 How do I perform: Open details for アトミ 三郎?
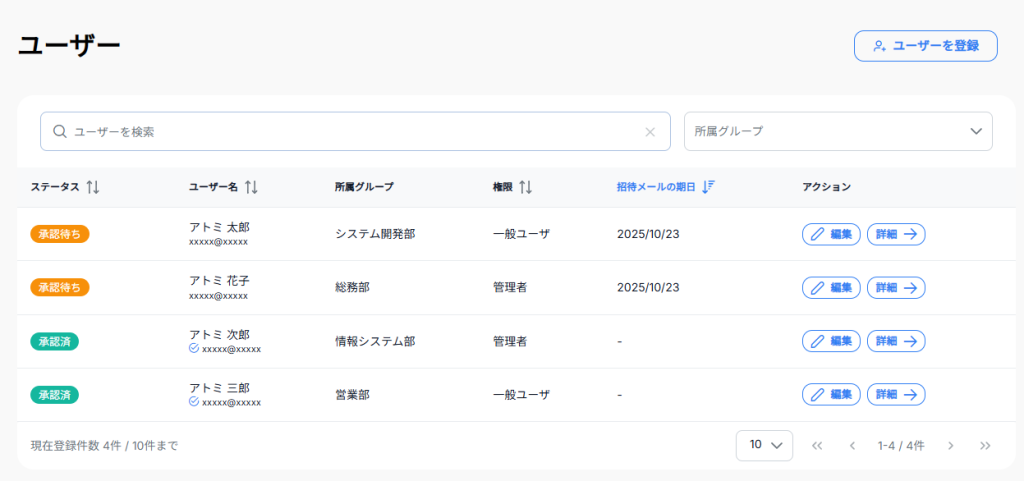(x=895, y=394)
